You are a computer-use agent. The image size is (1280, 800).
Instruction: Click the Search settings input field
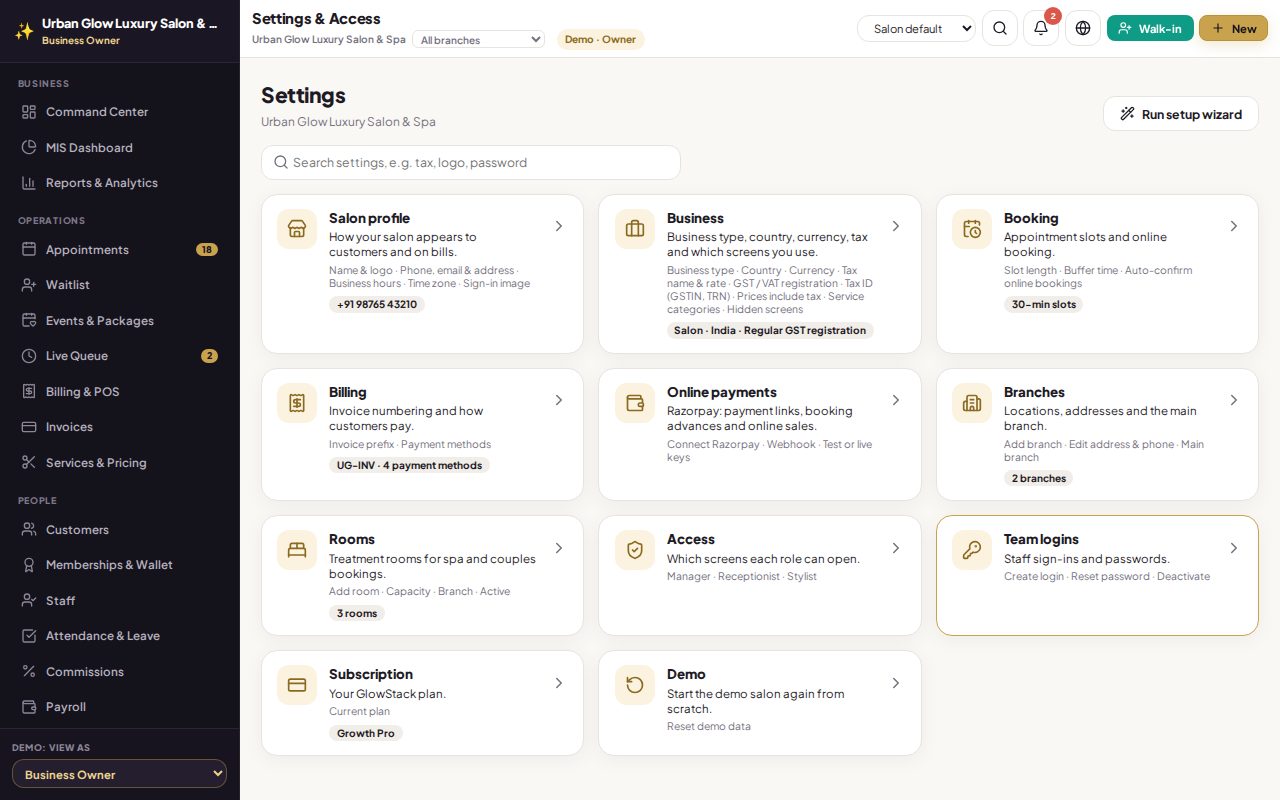(x=471, y=163)
